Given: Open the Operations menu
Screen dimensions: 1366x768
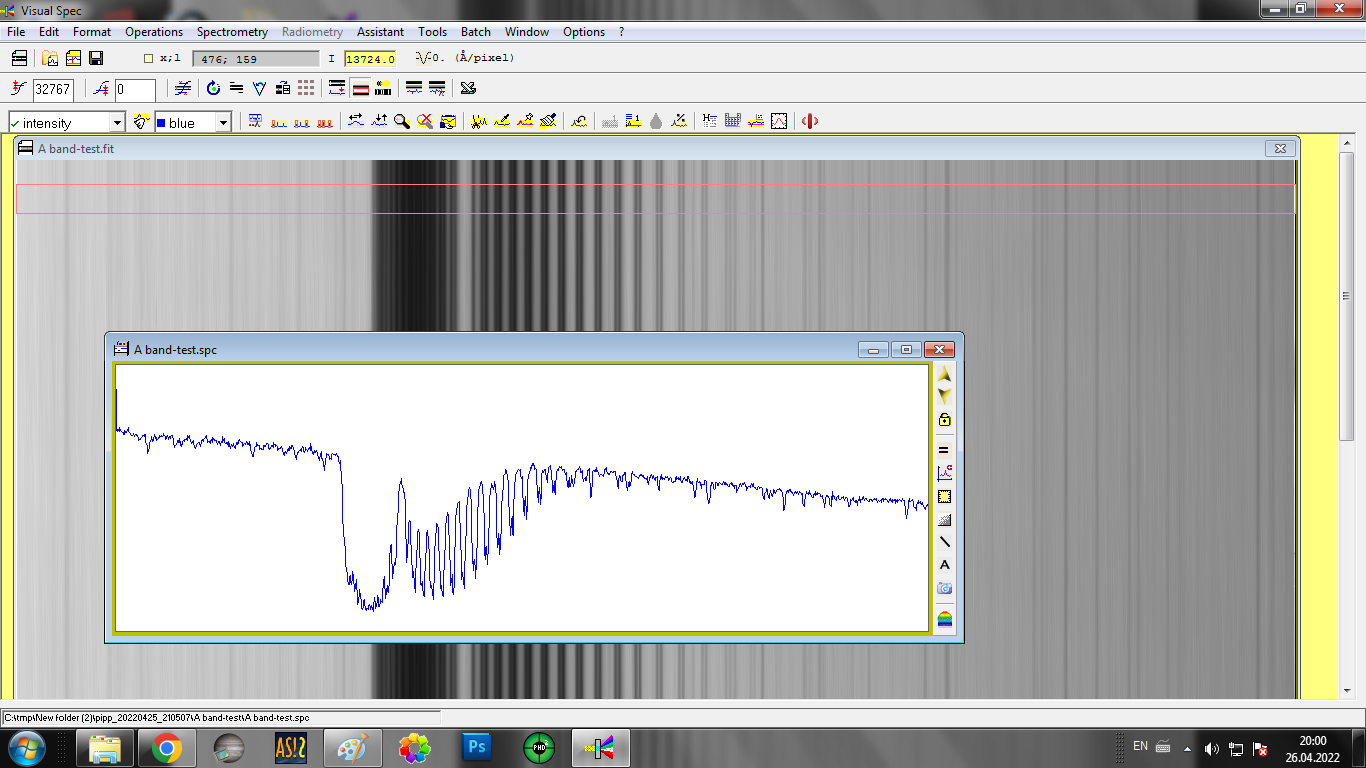Looking at the screenshot, I should click(154, 32).
